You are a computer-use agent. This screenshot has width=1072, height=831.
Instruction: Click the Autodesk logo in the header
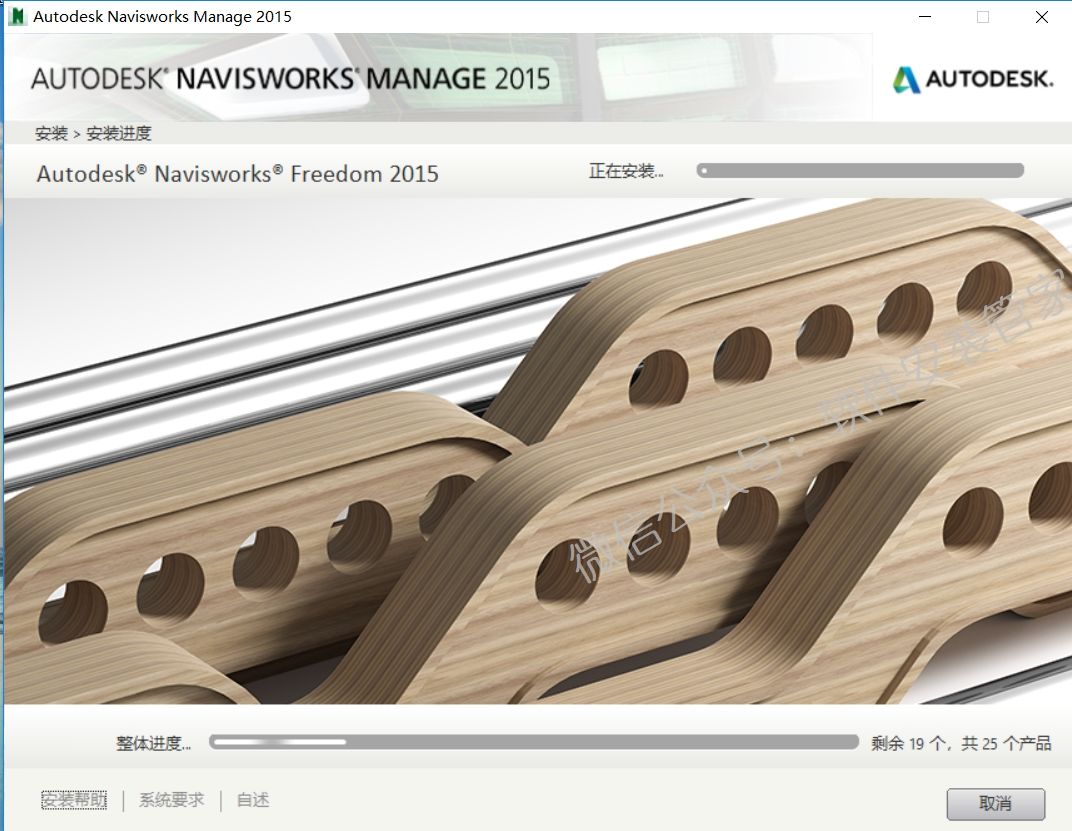coord(972,80)
